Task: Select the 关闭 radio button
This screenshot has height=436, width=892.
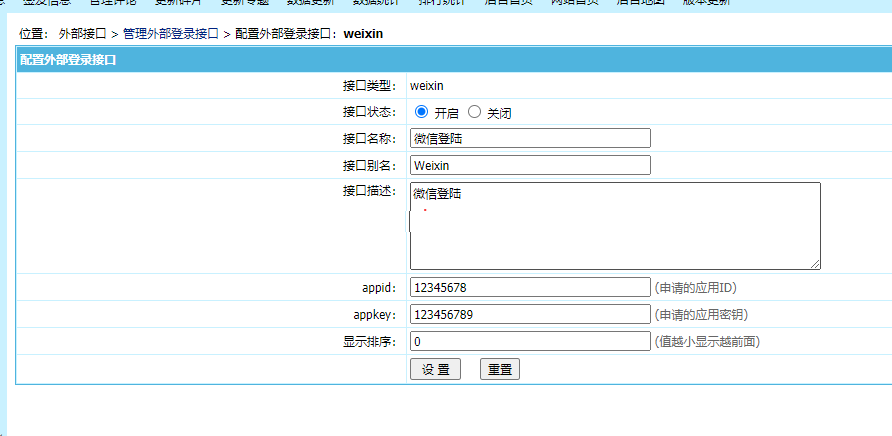Action: pyautogui.click(x=474, y=112)
